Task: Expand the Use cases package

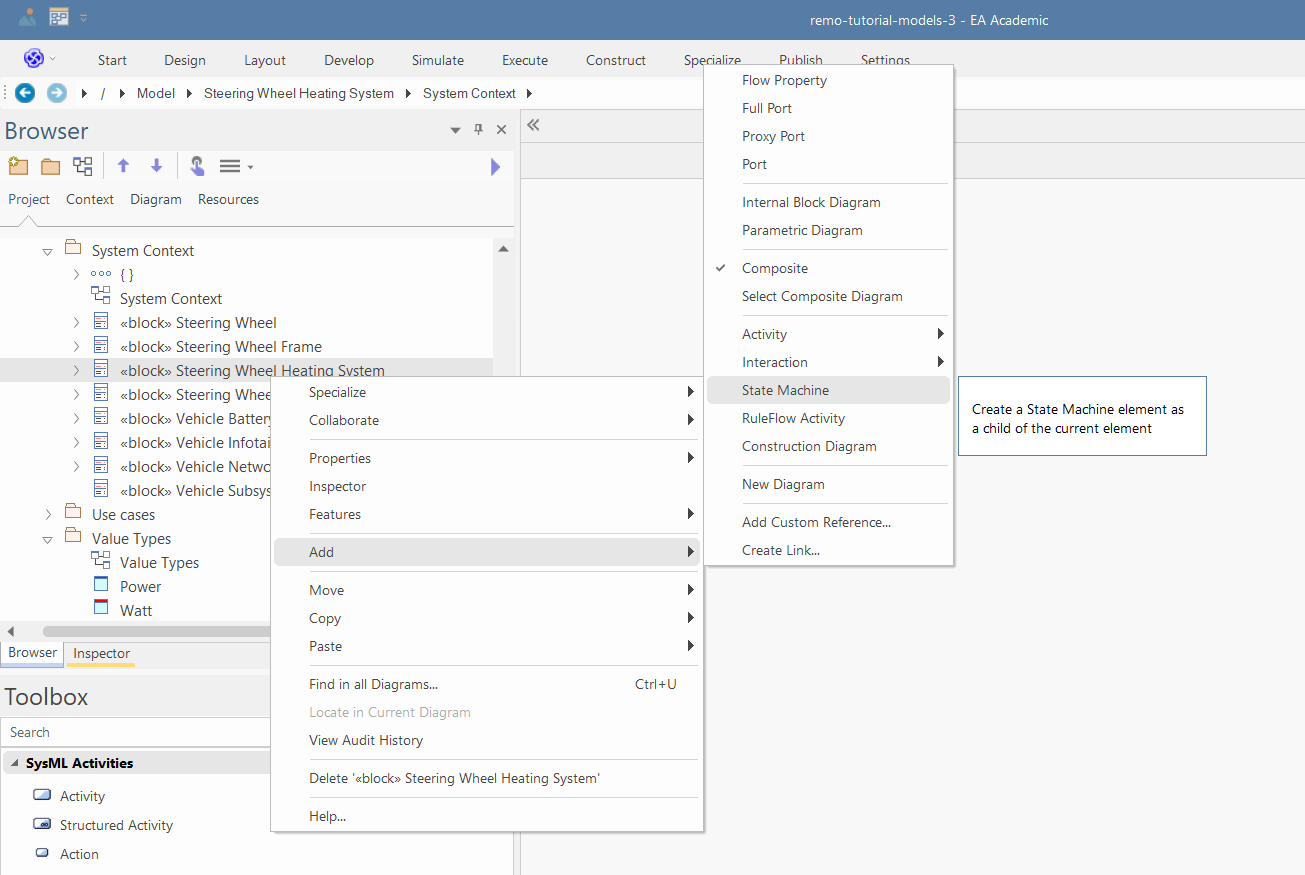Action: click(48, 515)
